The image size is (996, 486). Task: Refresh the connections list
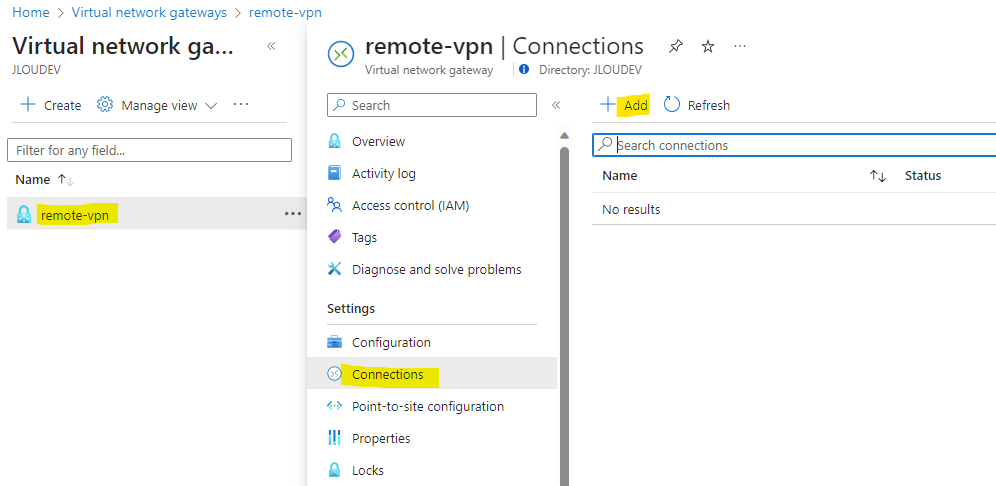tap(697, 105)
